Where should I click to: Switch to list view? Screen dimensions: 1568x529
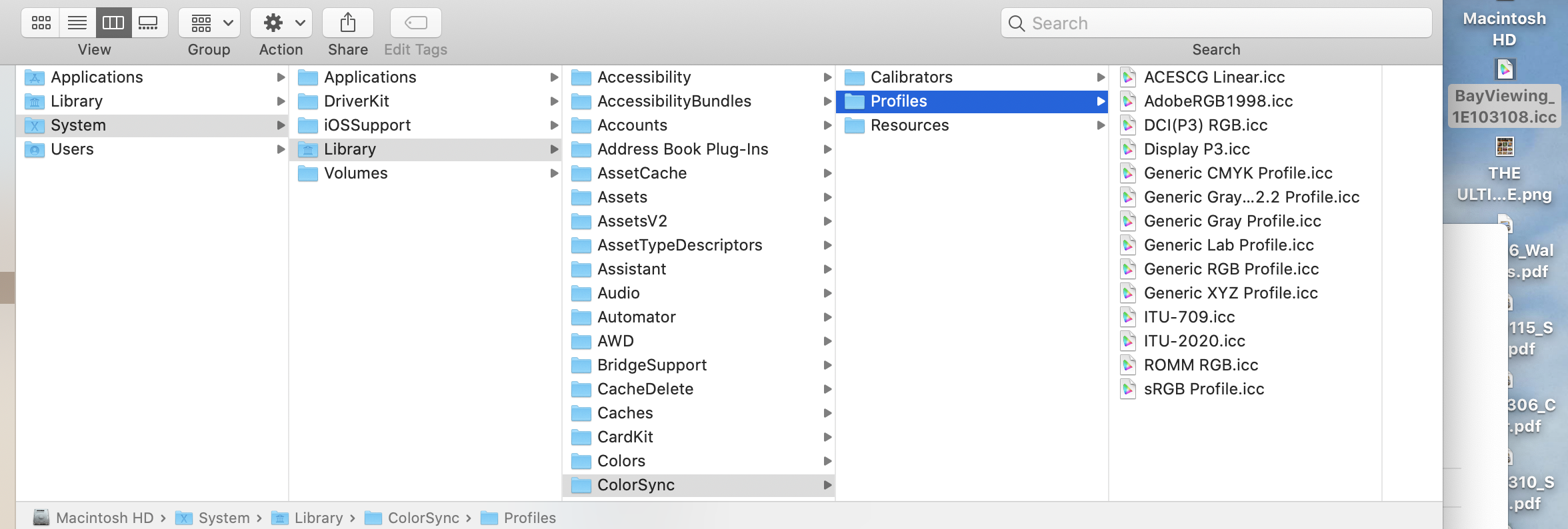77,23
